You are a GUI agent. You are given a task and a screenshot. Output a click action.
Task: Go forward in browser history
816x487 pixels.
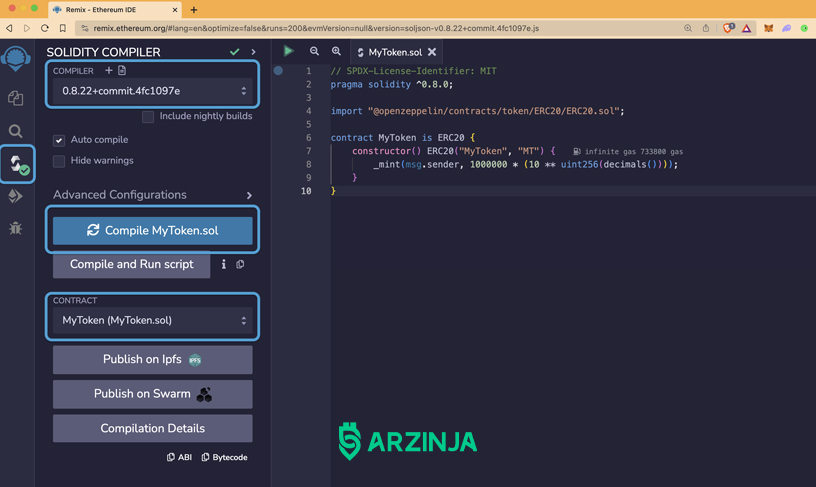[x=27, y=28]
